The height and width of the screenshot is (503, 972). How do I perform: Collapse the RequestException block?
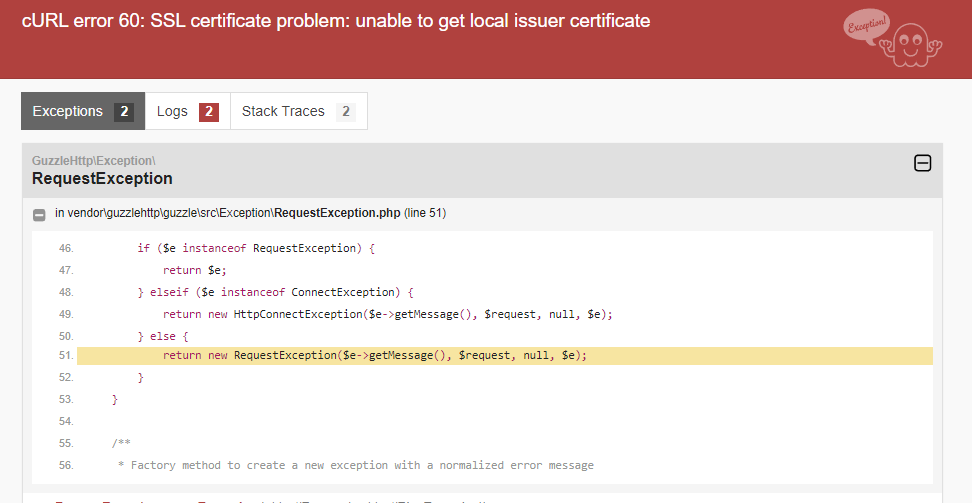point(922,163)
